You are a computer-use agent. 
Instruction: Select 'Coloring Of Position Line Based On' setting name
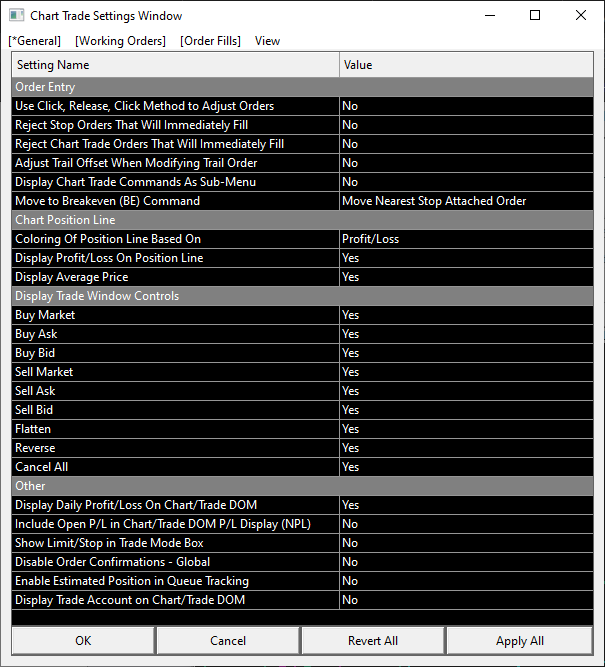[175, 239]
